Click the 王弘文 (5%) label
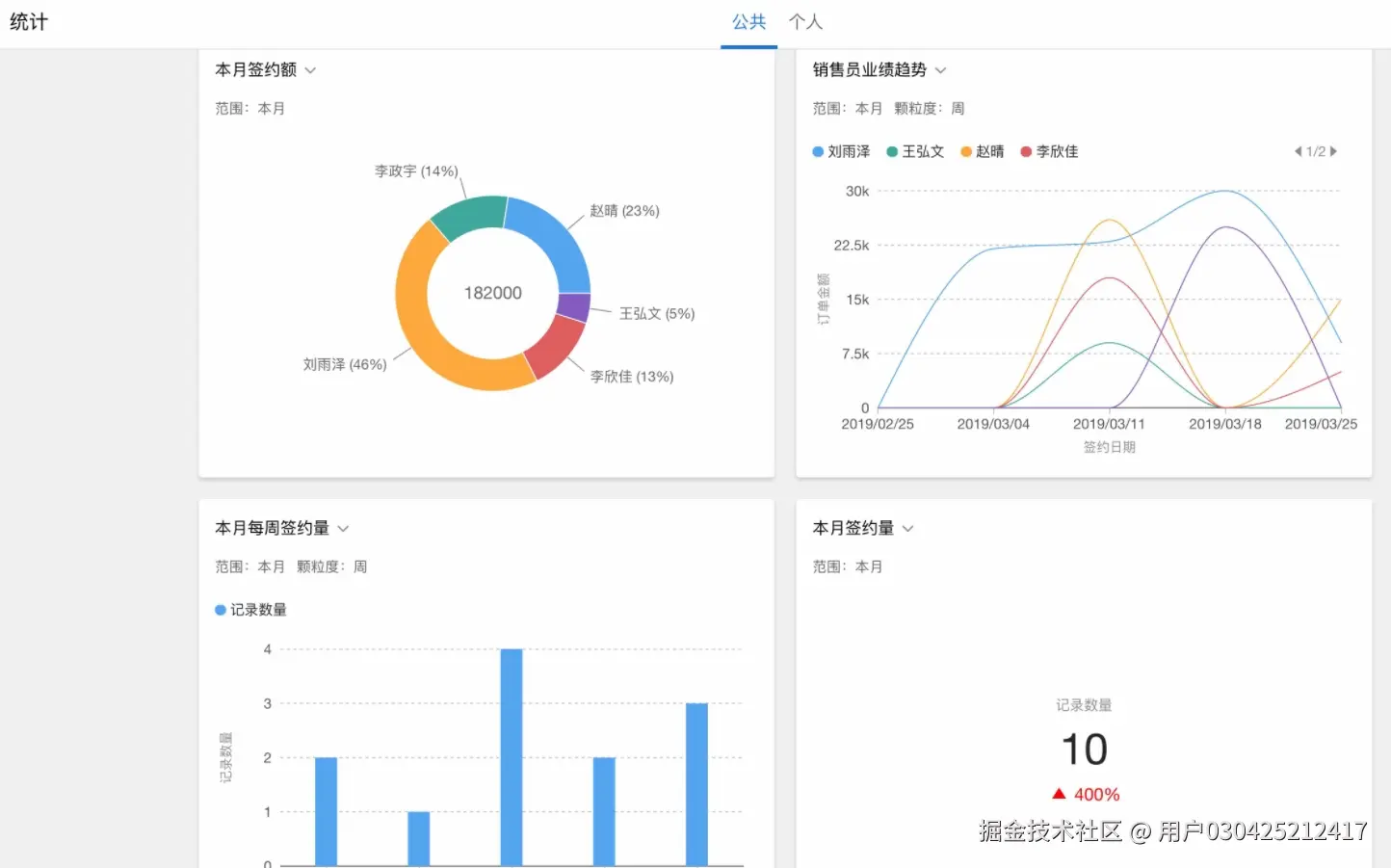This screenshot has height=868, width=1391. [657, 314]
